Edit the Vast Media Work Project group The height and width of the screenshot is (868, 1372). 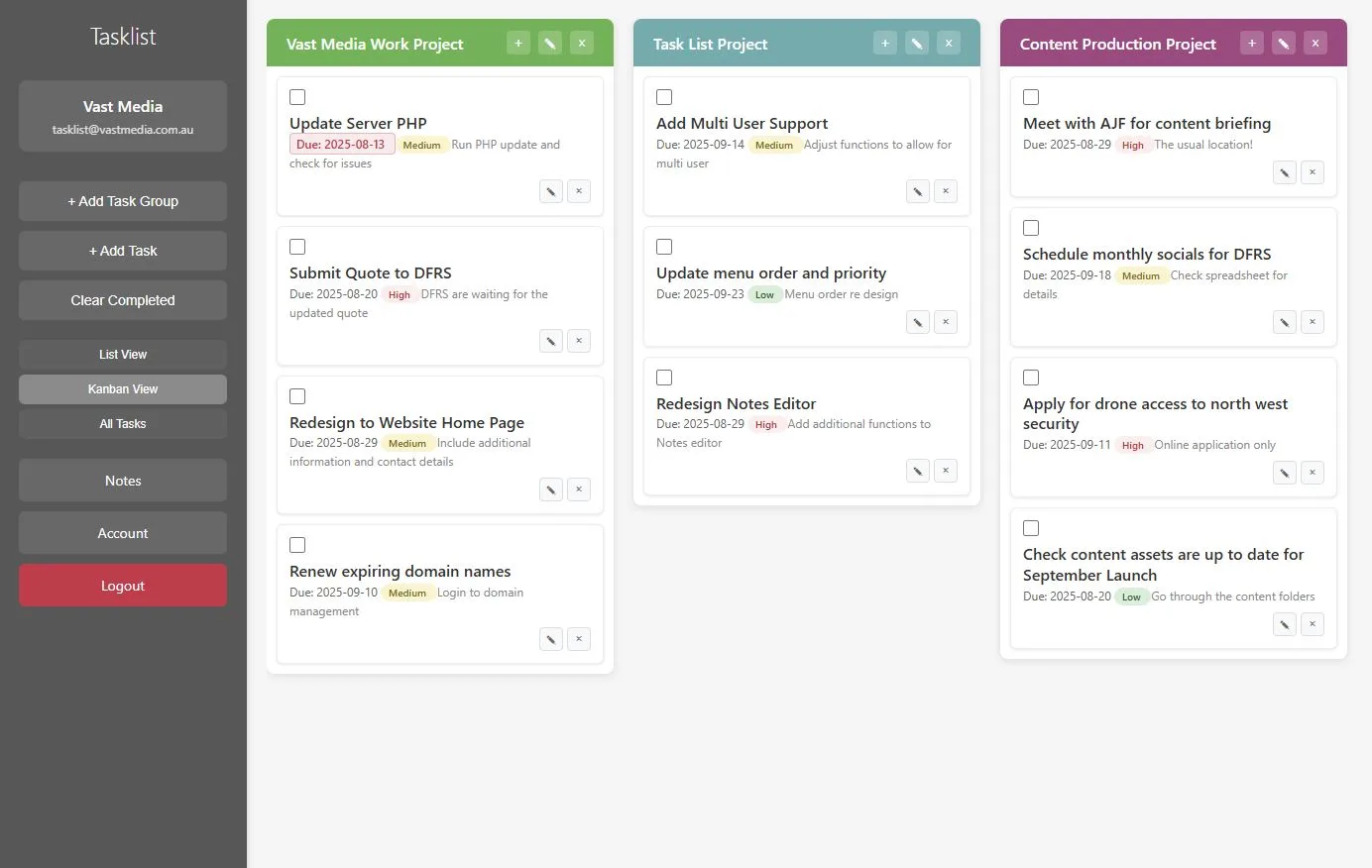pos(550,43)
